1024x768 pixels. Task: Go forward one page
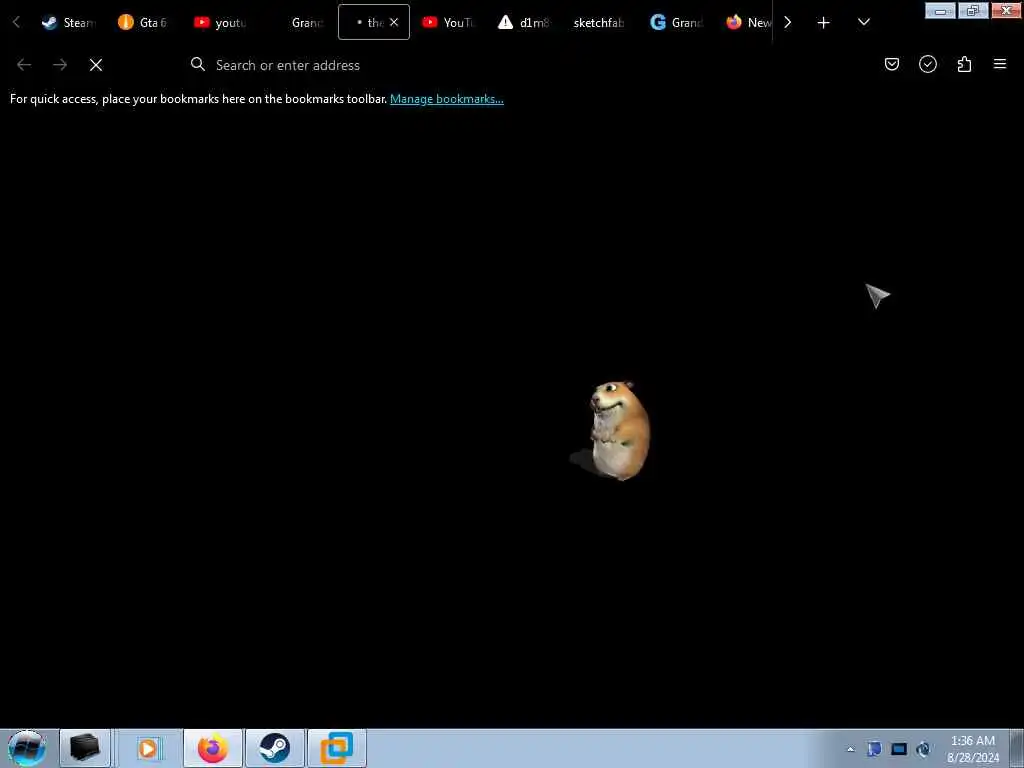60,65
